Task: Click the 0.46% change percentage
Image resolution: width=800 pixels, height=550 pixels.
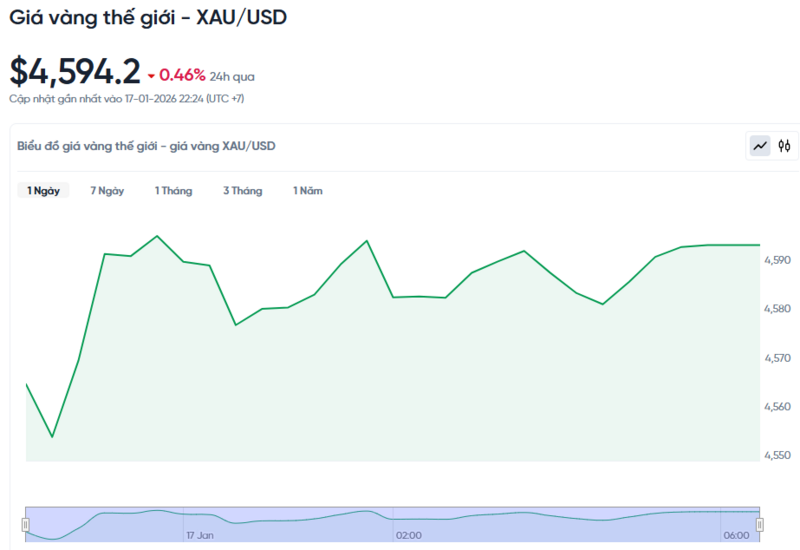Action: point(182,75)
